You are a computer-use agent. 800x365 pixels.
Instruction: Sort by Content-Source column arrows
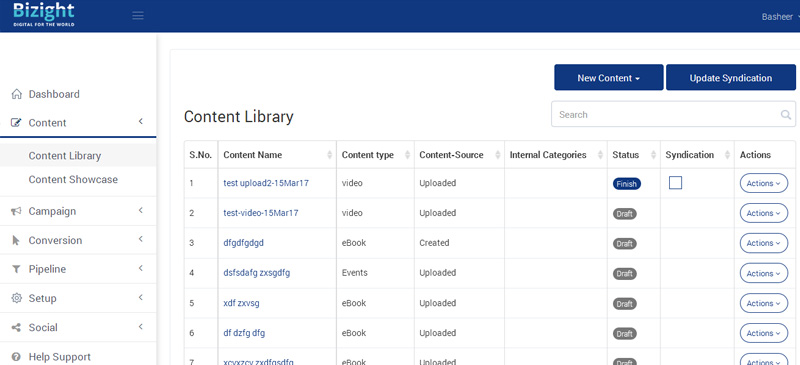pyautogui.click(x=497, y=155)
